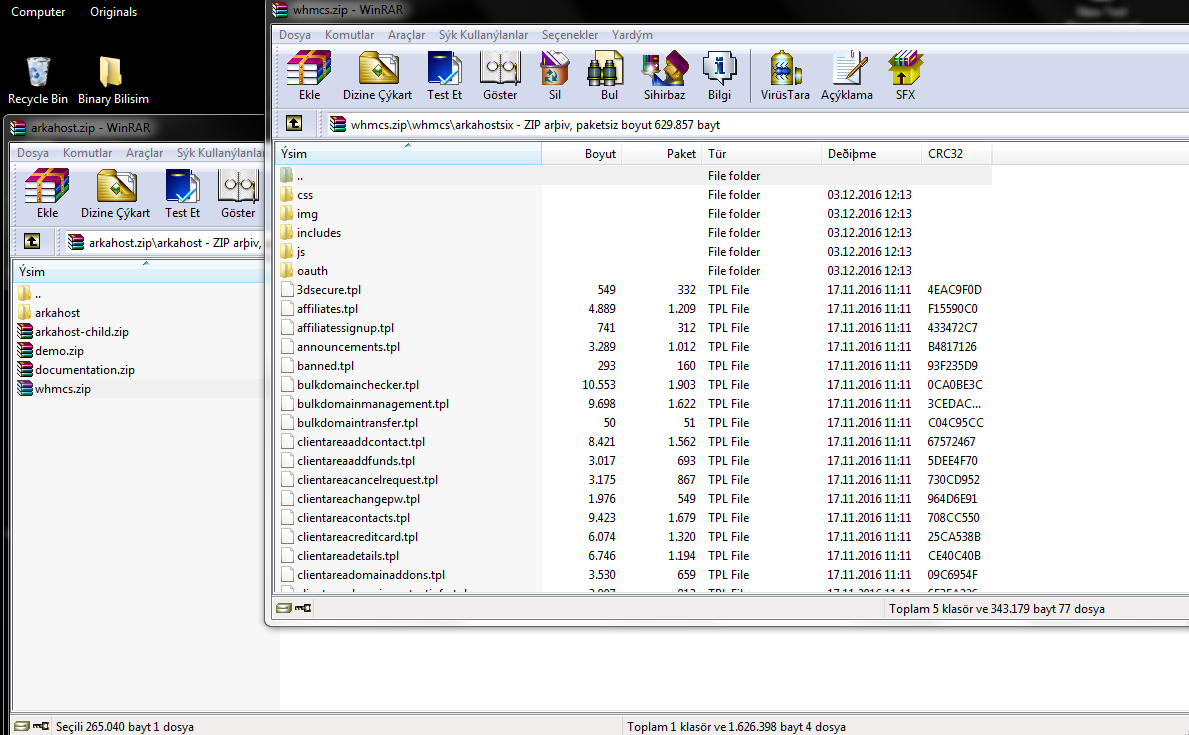Open the Seçenekler menu
This screenshot has height=735, width=1189.
coord(569,35)
